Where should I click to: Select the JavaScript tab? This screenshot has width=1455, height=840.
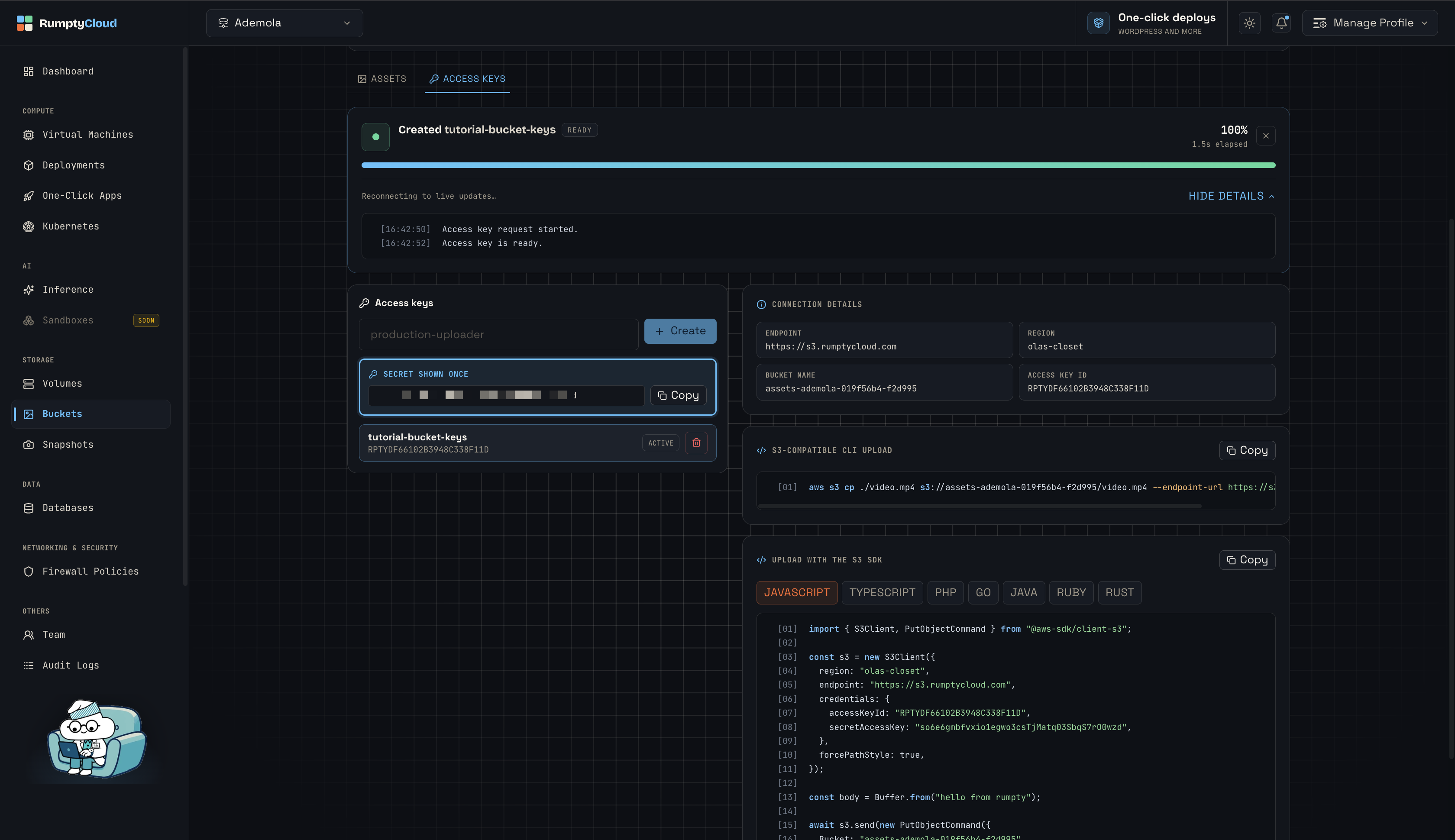(797, 592)
